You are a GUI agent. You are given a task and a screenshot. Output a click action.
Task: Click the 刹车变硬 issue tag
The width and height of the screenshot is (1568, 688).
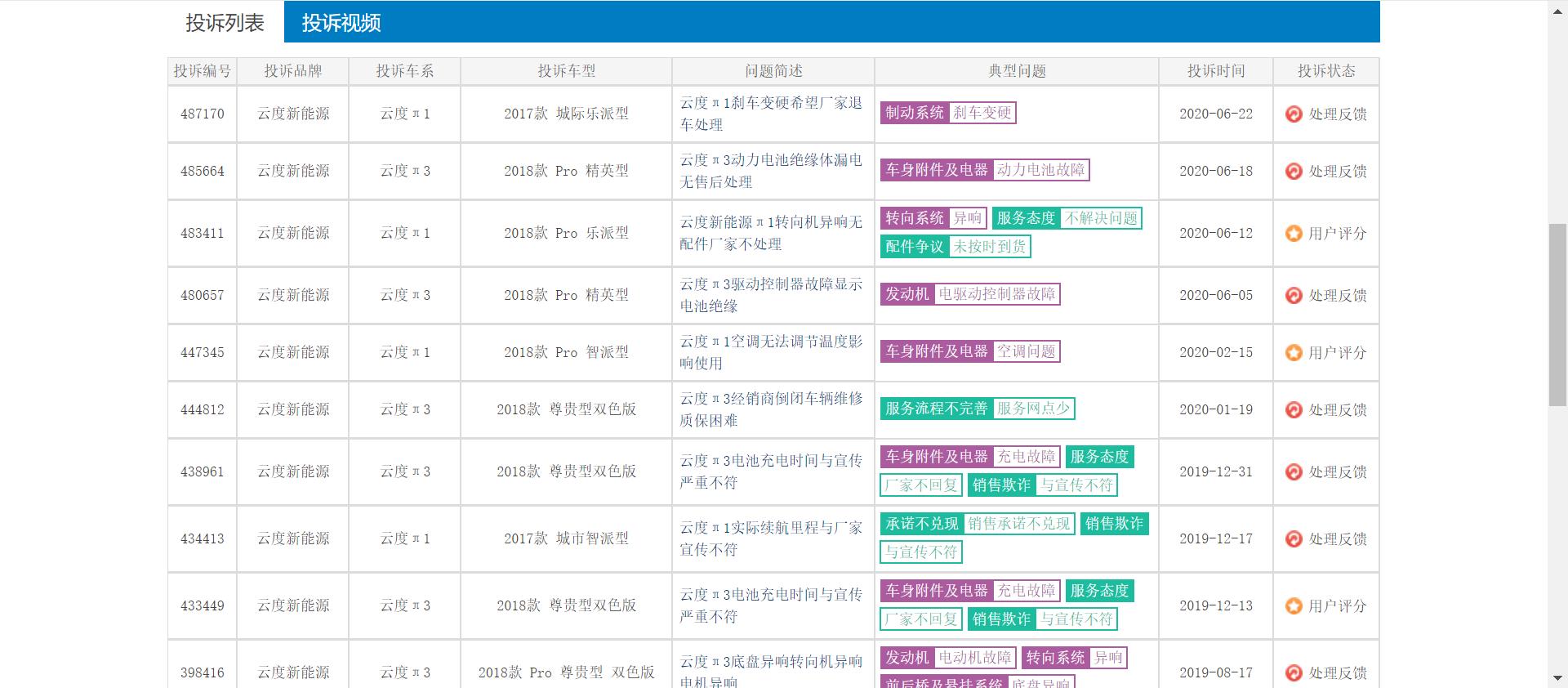click(982, 113)
